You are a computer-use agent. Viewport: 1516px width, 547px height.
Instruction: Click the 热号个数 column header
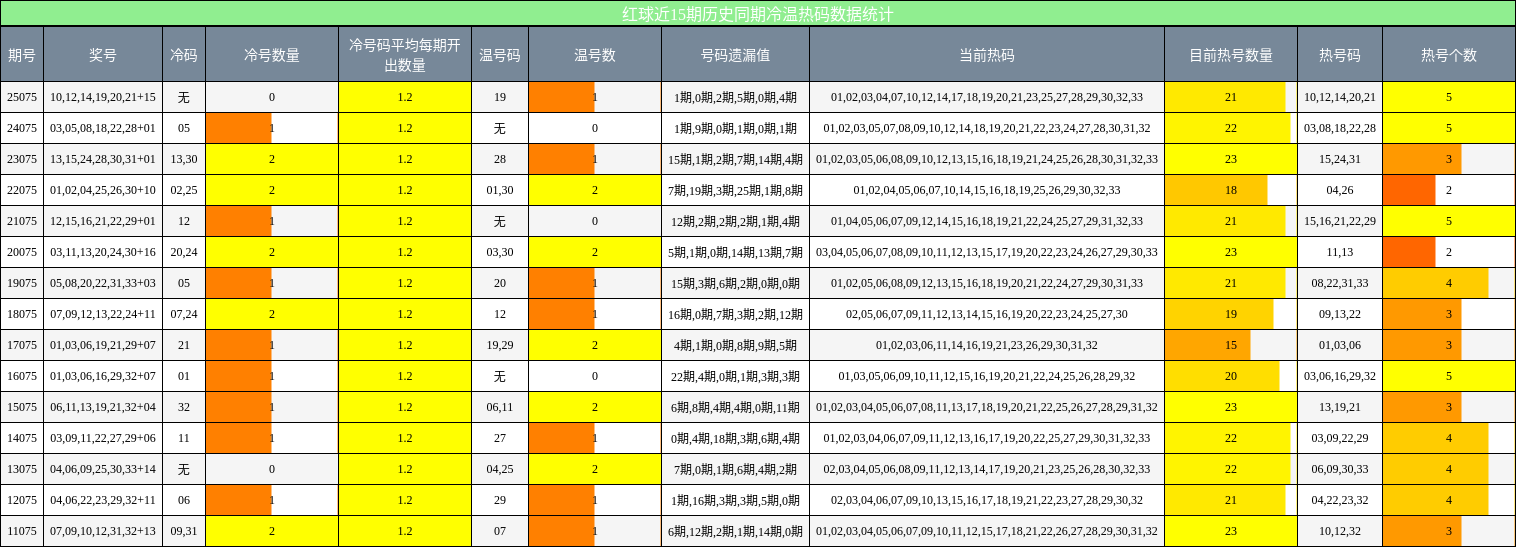pyautogui.click(x=1449, y=55)
